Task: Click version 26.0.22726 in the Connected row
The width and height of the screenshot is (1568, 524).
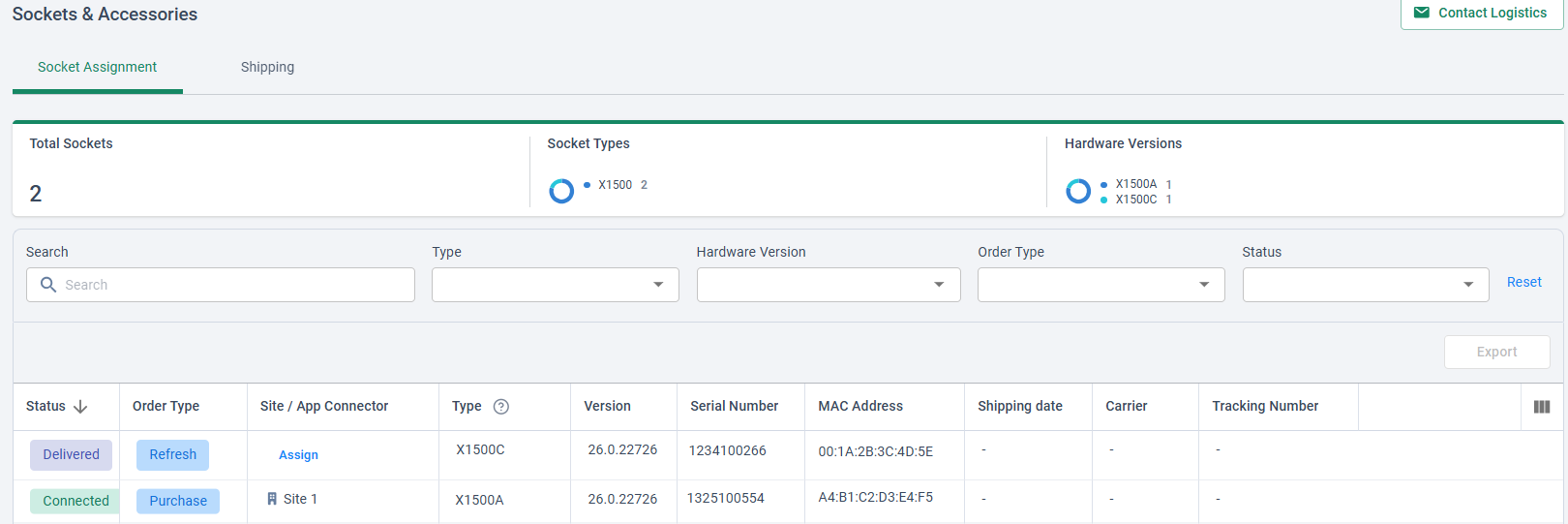Action: (x=622, y=499)
